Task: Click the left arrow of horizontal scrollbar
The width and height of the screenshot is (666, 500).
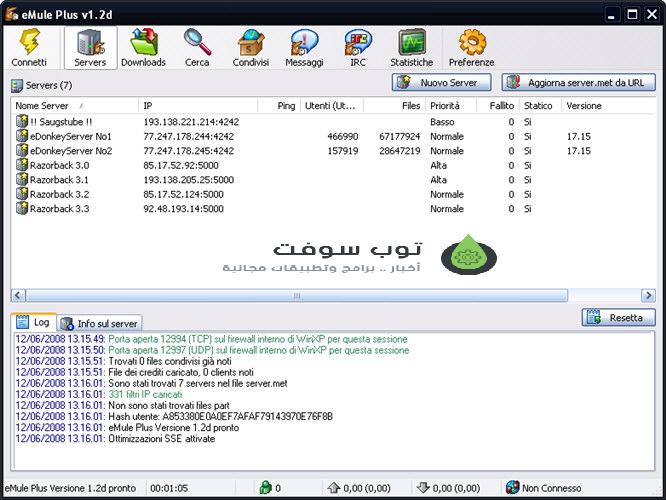Action: coord(18,295)
